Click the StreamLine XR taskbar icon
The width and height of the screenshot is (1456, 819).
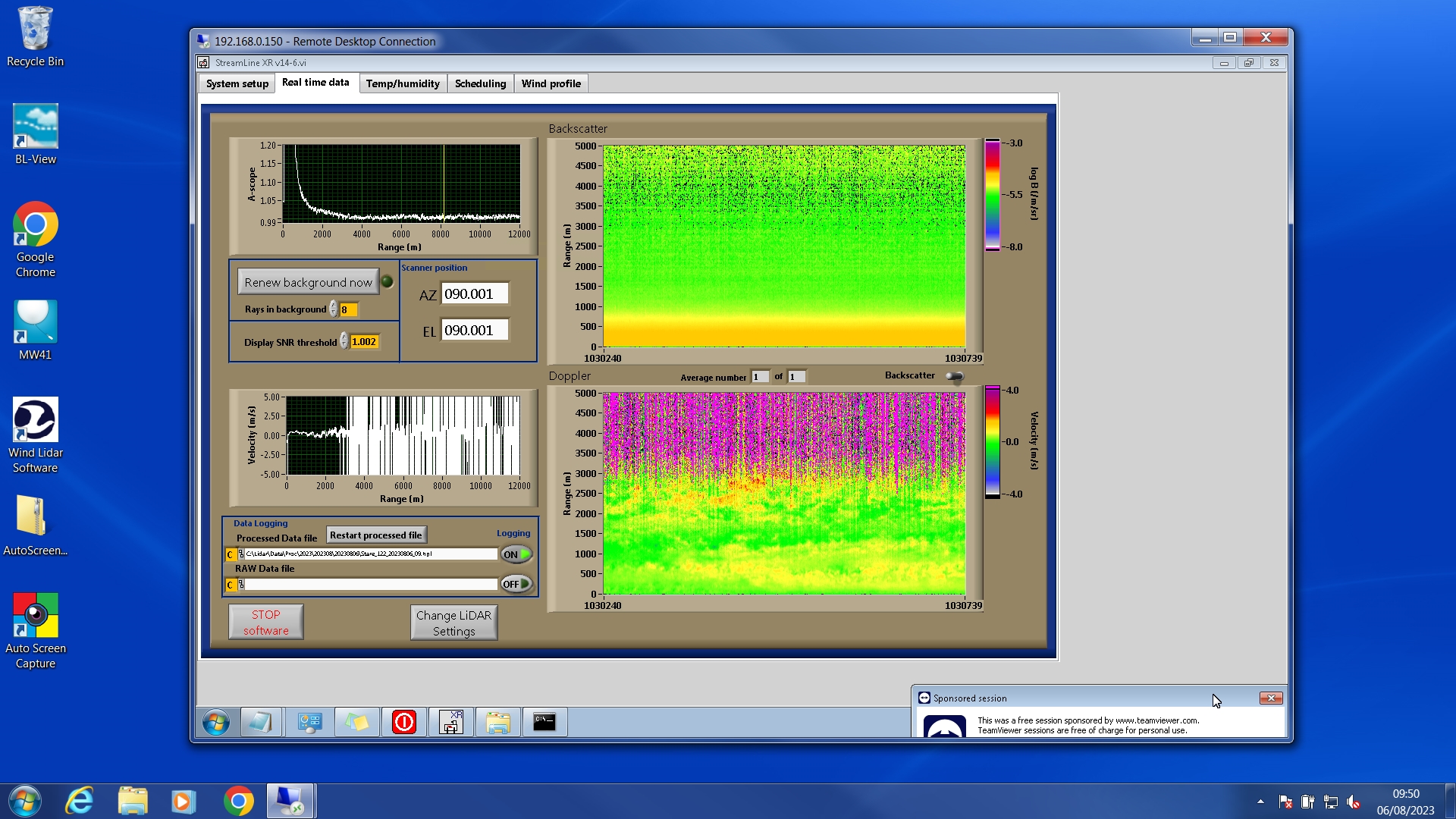tap(451, 722)
